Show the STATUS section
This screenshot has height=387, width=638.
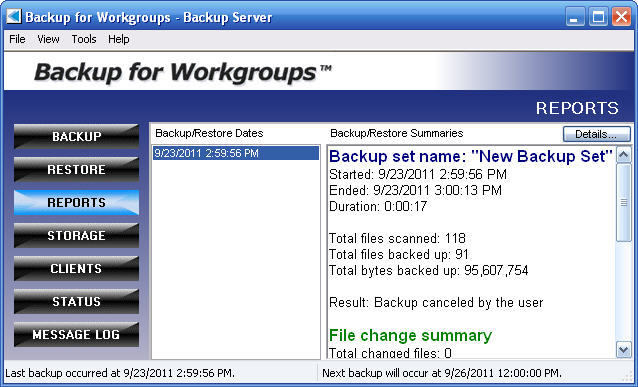[76, 302]
